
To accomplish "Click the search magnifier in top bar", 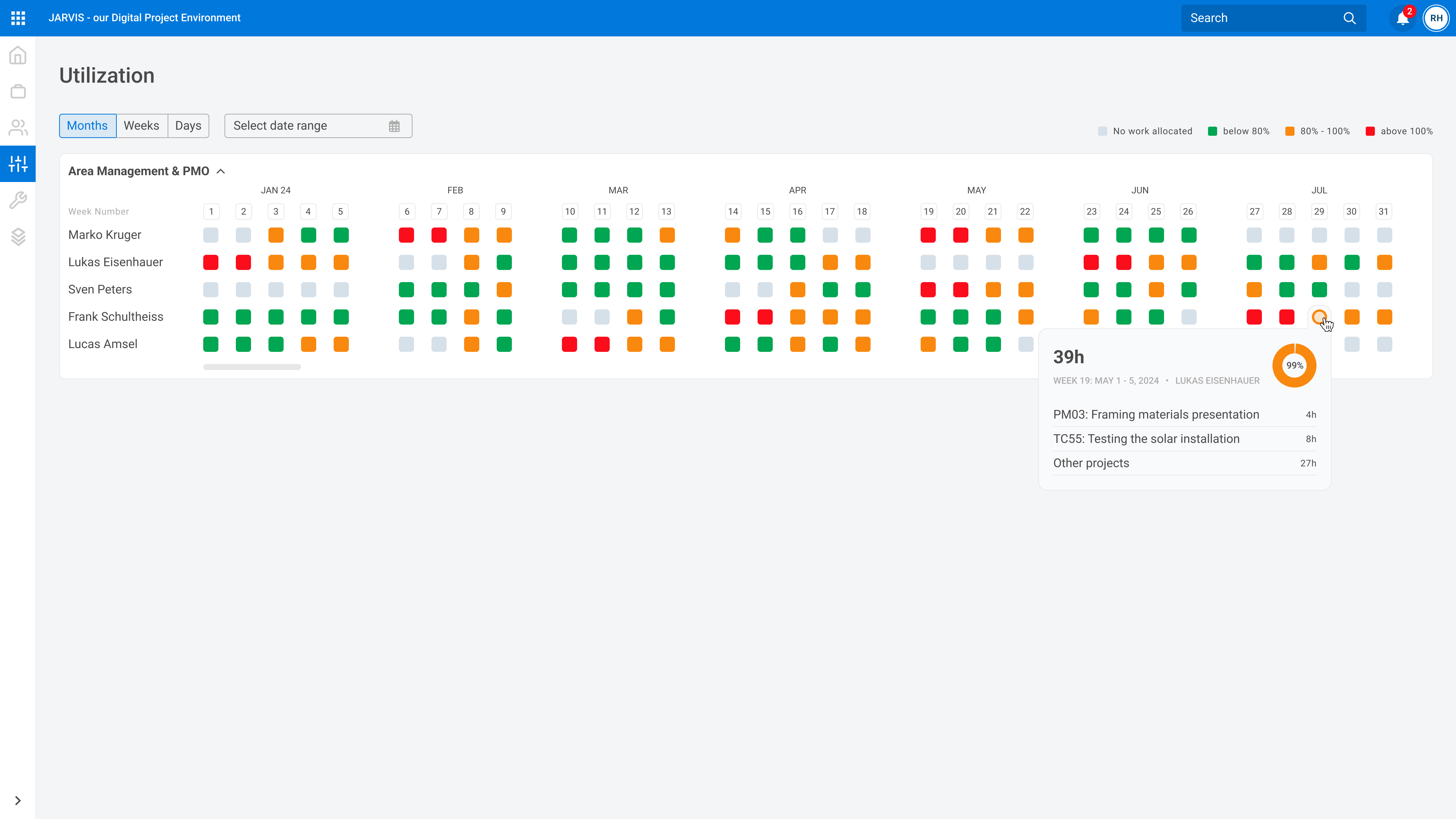I will [1350, 17].
